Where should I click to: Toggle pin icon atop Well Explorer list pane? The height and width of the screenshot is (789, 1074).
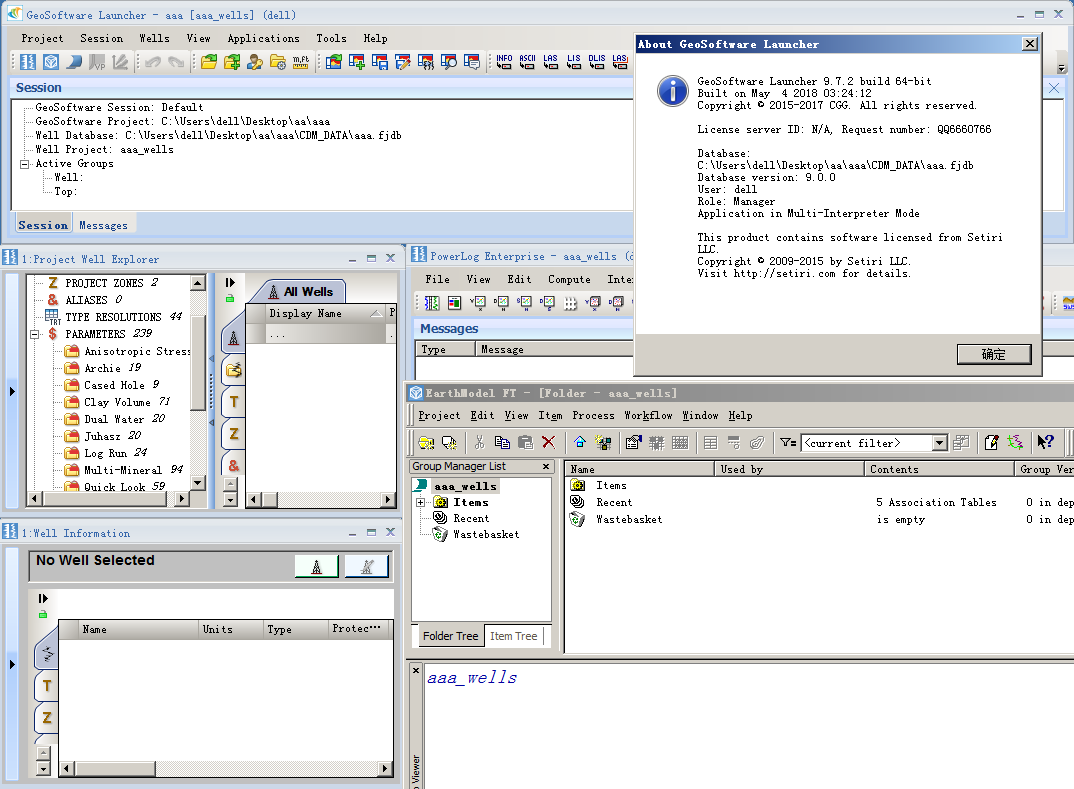[x=230, y=282]
